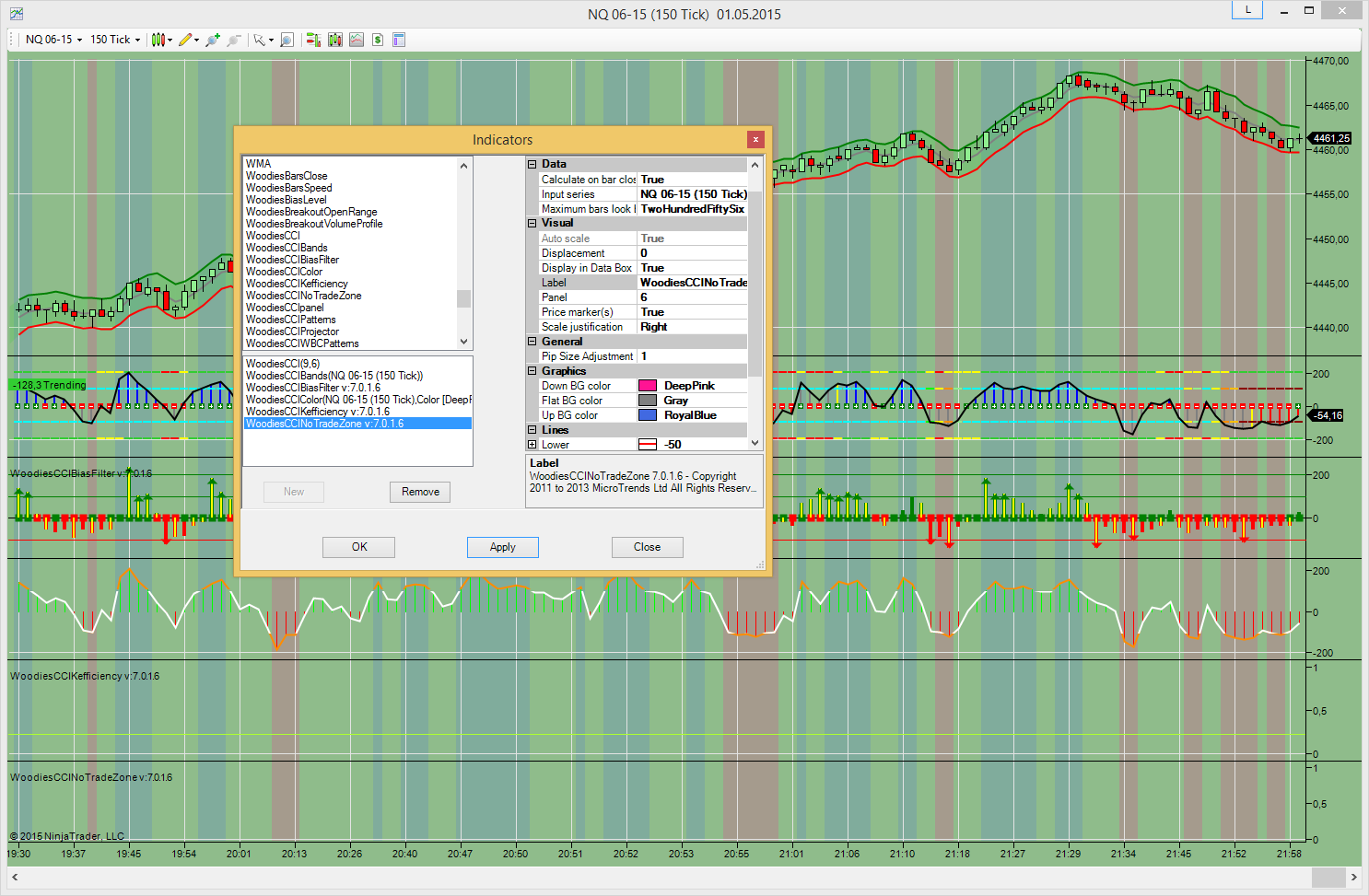Select the pencil drawing tools icon
Screen dimensions: 1369x896
[x=186, y=40]
